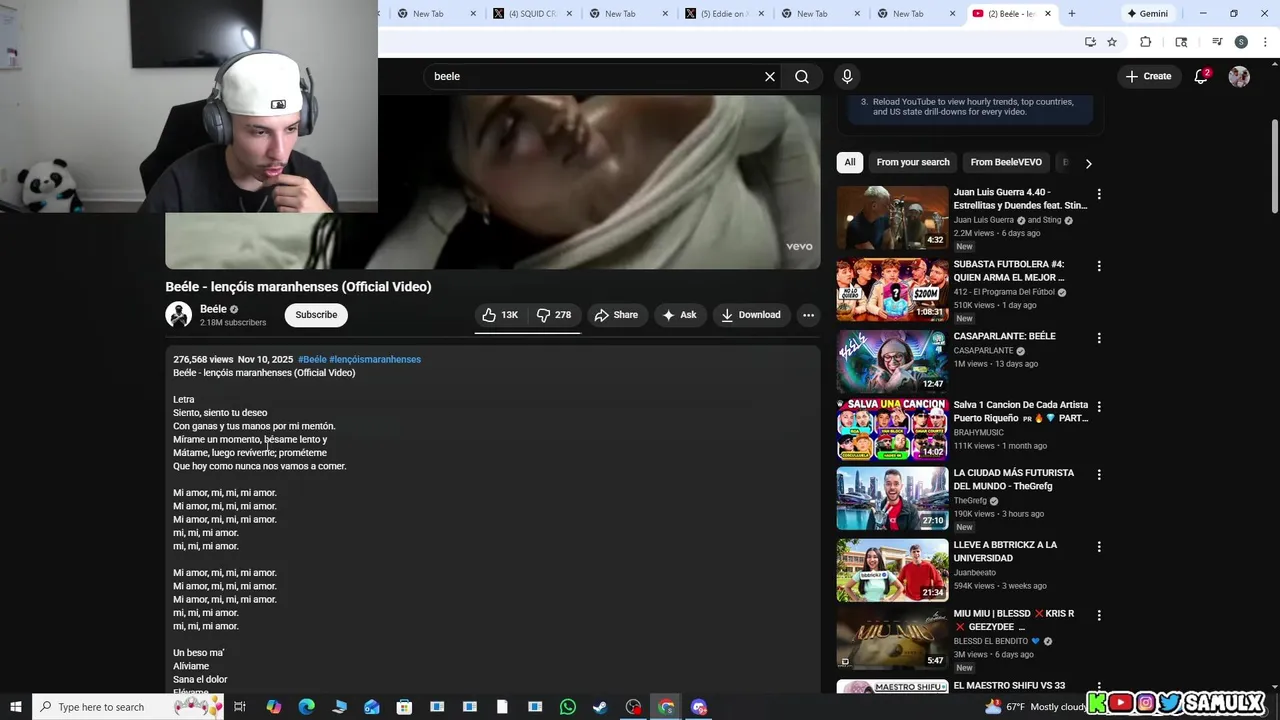Click the YouTube search magnifier button
Image resolution: width=1280 pixels, height=720 pixels.
tap(802, 76)
